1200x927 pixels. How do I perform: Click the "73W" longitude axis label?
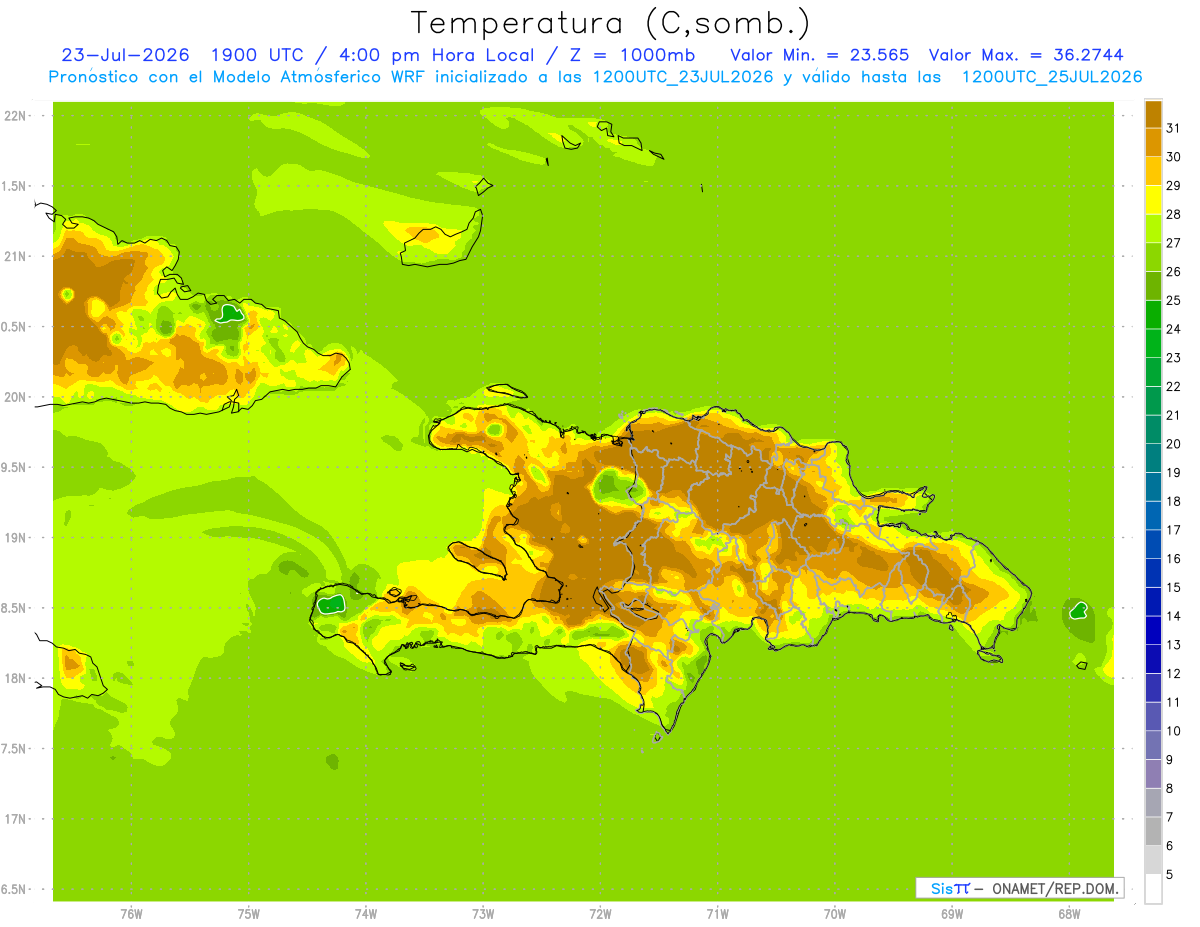483,913
